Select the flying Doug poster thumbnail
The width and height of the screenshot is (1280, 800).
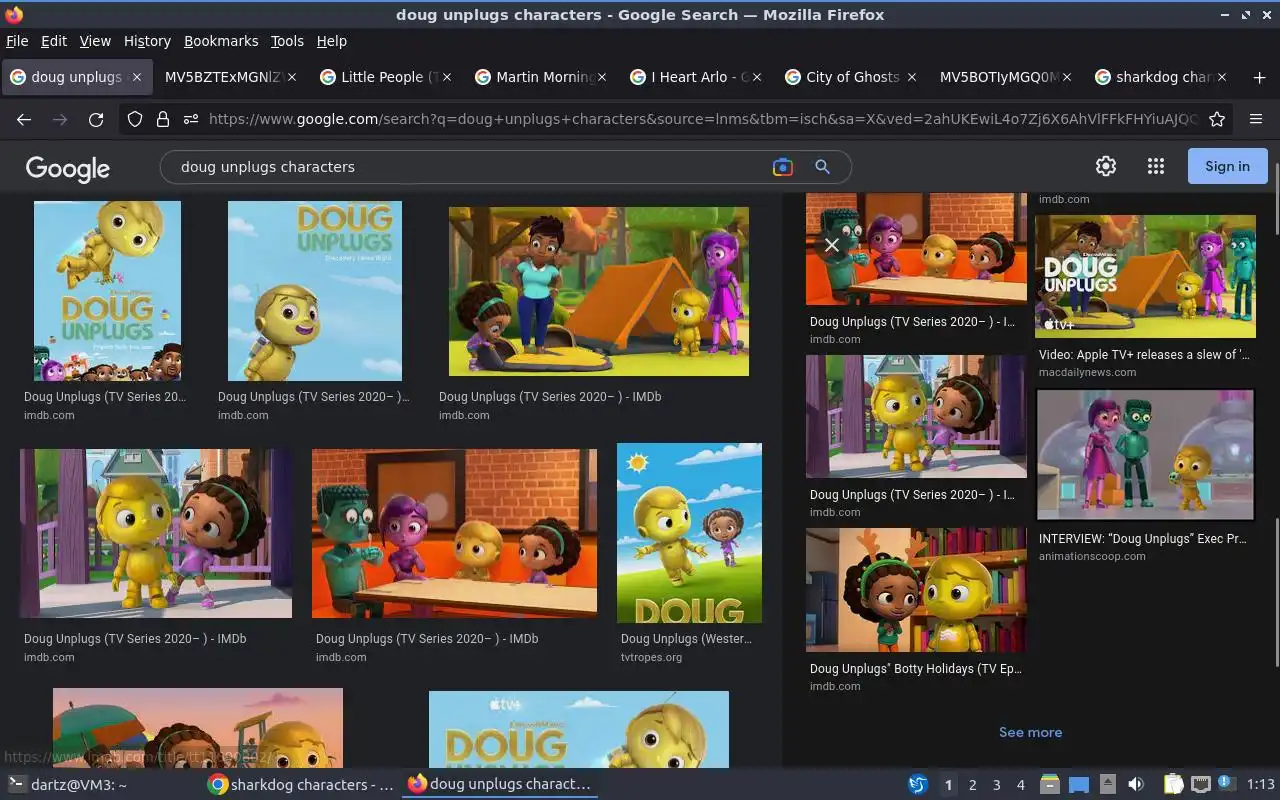107,291
